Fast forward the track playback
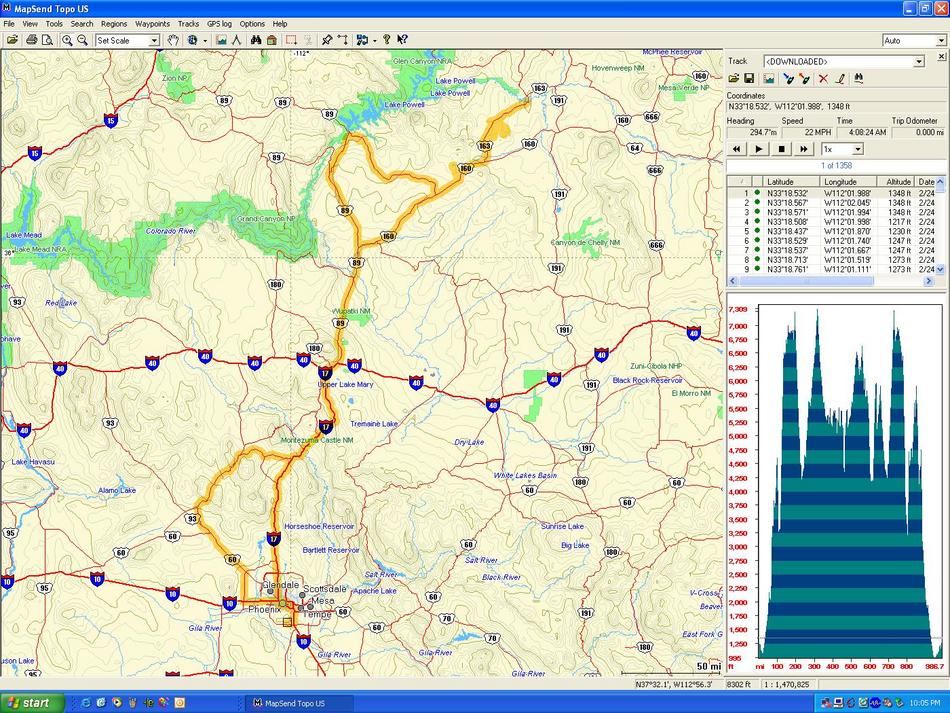 click(803, 149)
